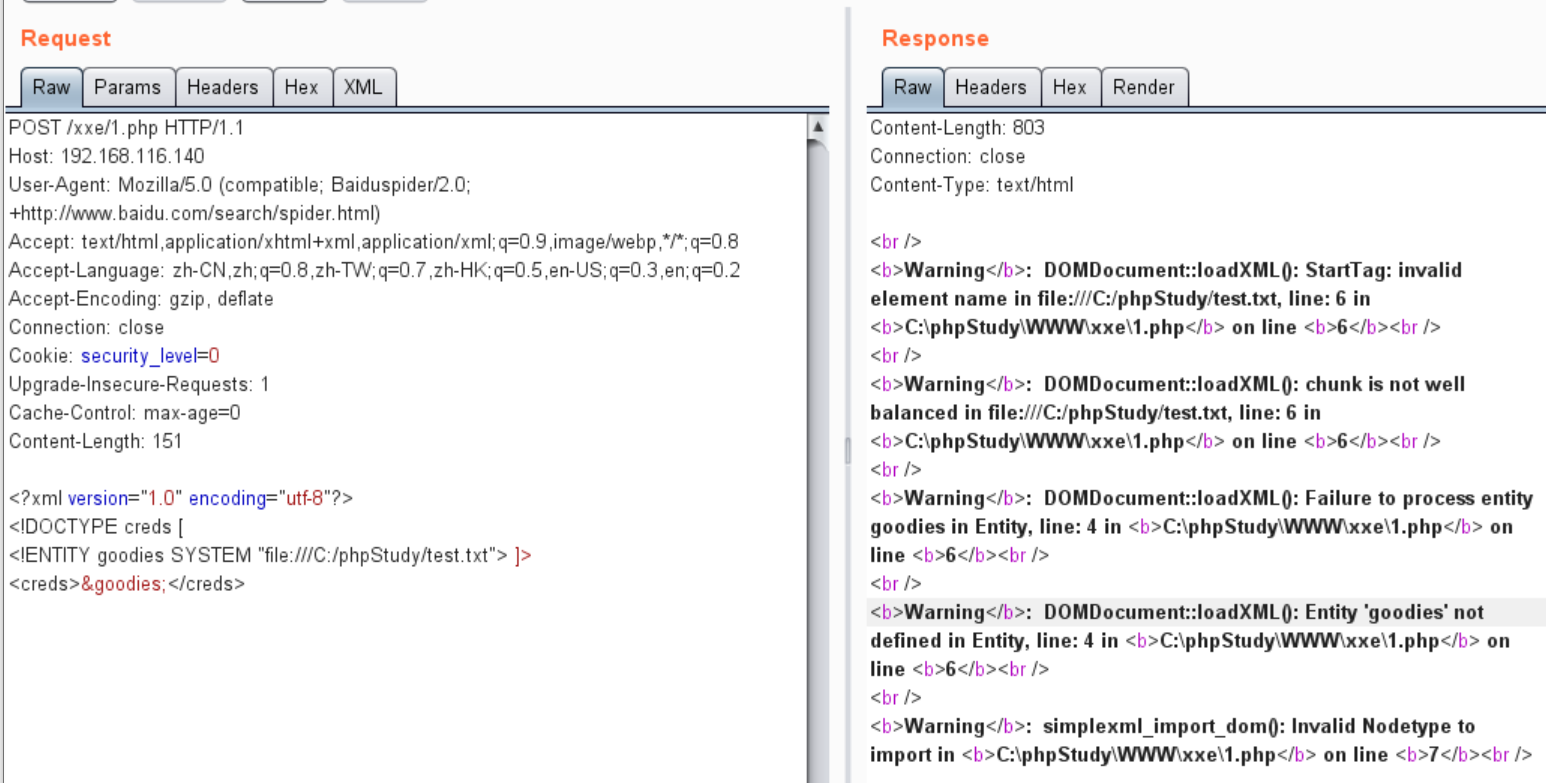Screen dimensions: 1546x783
Task: Click the simplexml_import_dom Invalid Nodetype warning
Action: click(1201, 740)
